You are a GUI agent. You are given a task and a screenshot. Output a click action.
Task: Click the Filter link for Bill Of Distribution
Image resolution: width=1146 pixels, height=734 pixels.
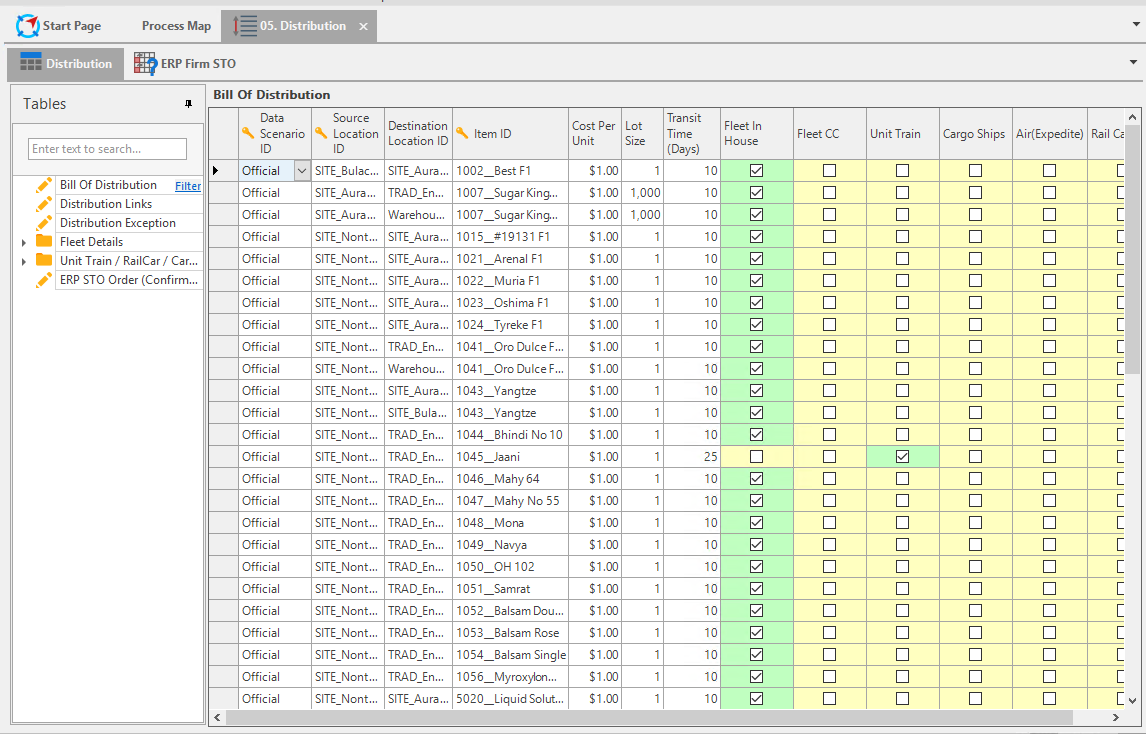[x=188, y=186]
